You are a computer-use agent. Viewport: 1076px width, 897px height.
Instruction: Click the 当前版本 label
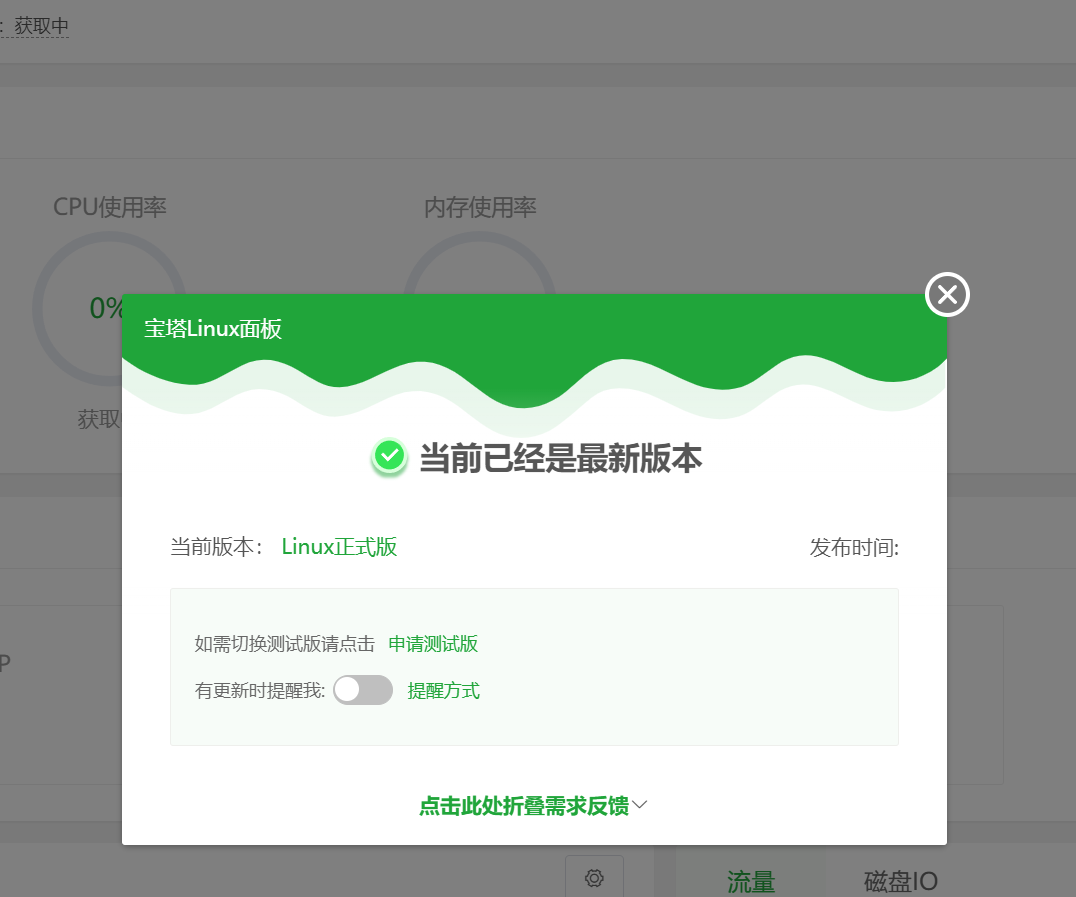[217, 547]
